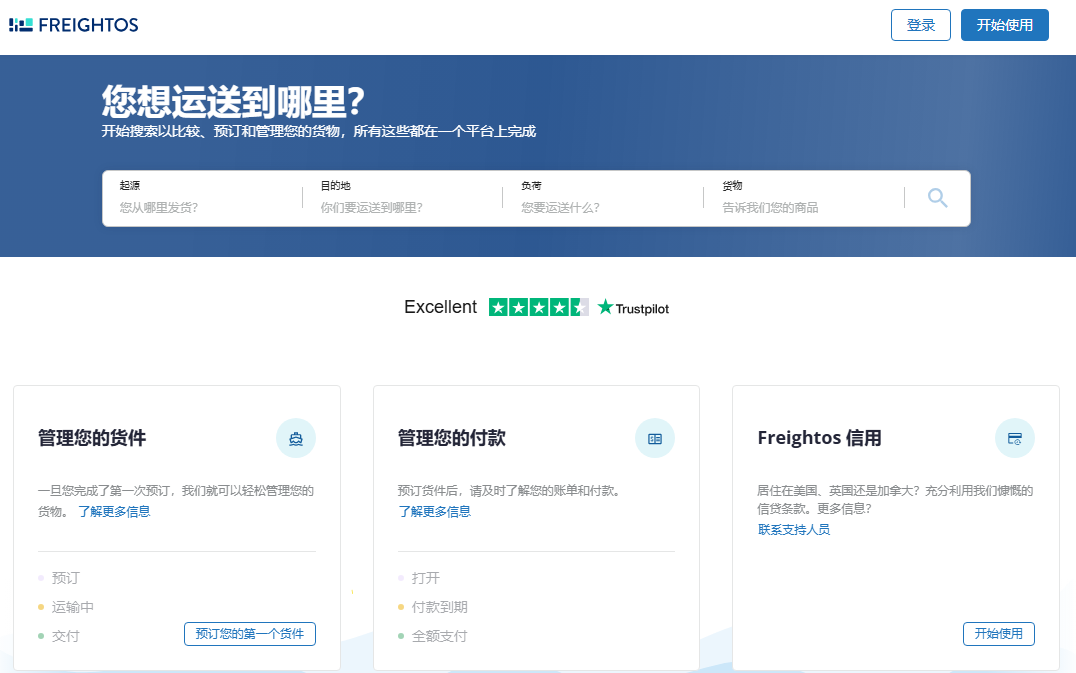Click the 管理您的付款 card title
This screenshot has height=673, width=1076.
point(452,438)
